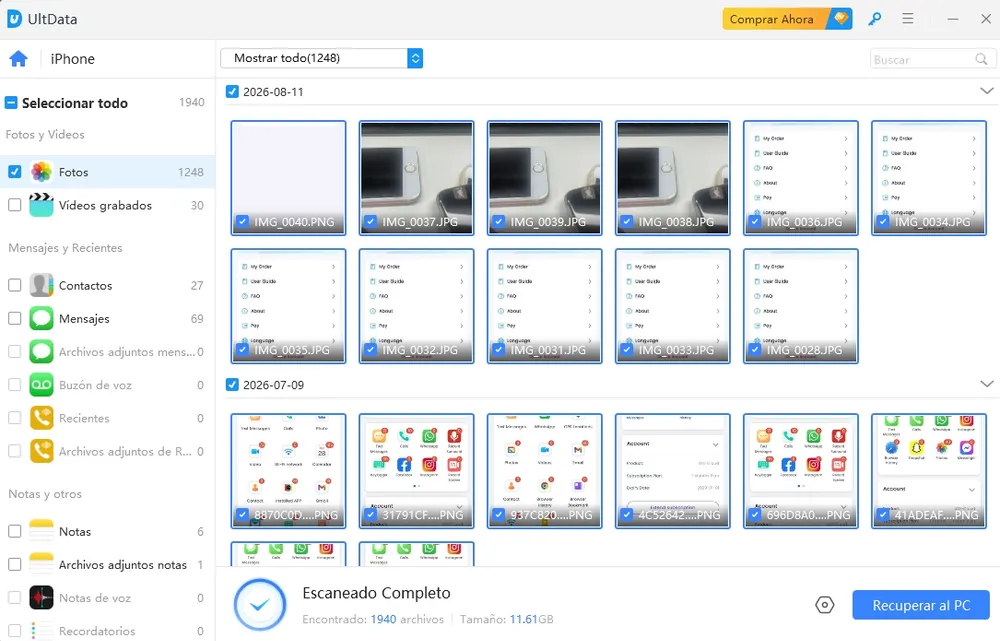Select thumbnail 41ADEAF....PNG
The height and width of the screenshot is (641, 1000).
[x=929, y=471]
